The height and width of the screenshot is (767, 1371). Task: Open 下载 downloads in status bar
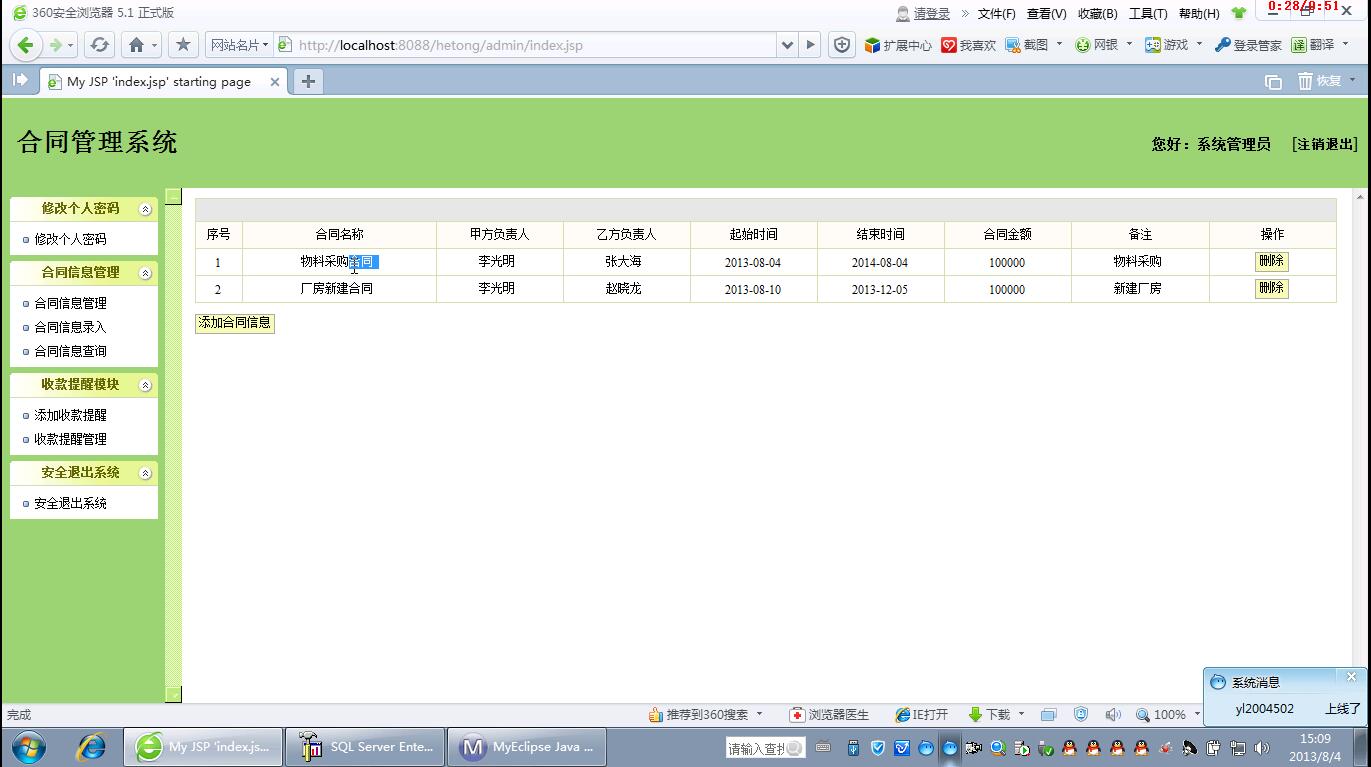pyautogui.click(x=989, y=715)
